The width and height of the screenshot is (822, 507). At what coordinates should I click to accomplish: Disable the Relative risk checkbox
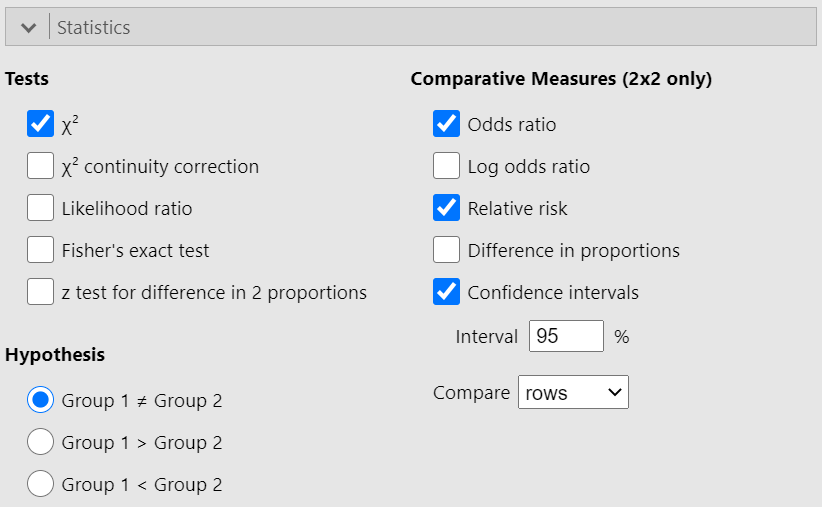click(x=446, y=208)
